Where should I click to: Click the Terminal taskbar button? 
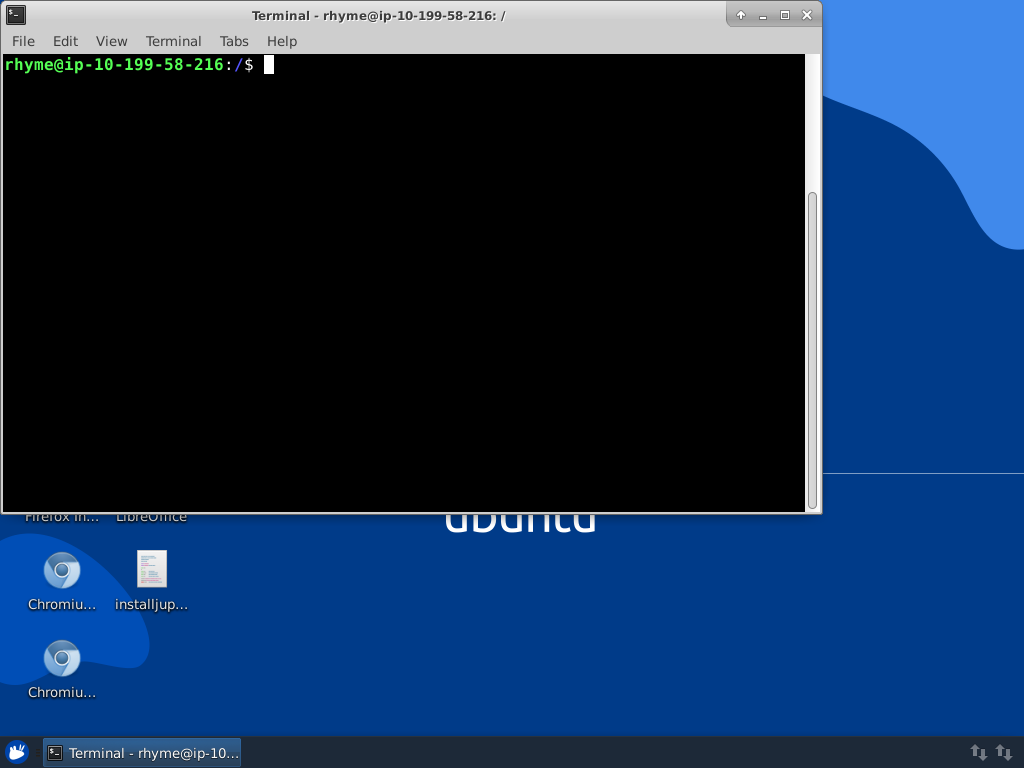(142, 753)
